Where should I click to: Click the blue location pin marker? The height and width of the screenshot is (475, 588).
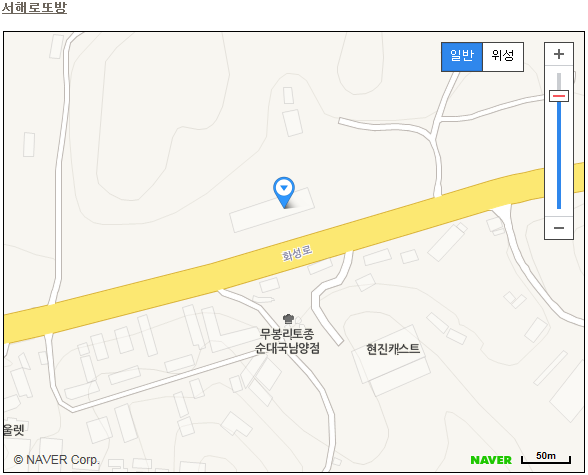[284, 192]
